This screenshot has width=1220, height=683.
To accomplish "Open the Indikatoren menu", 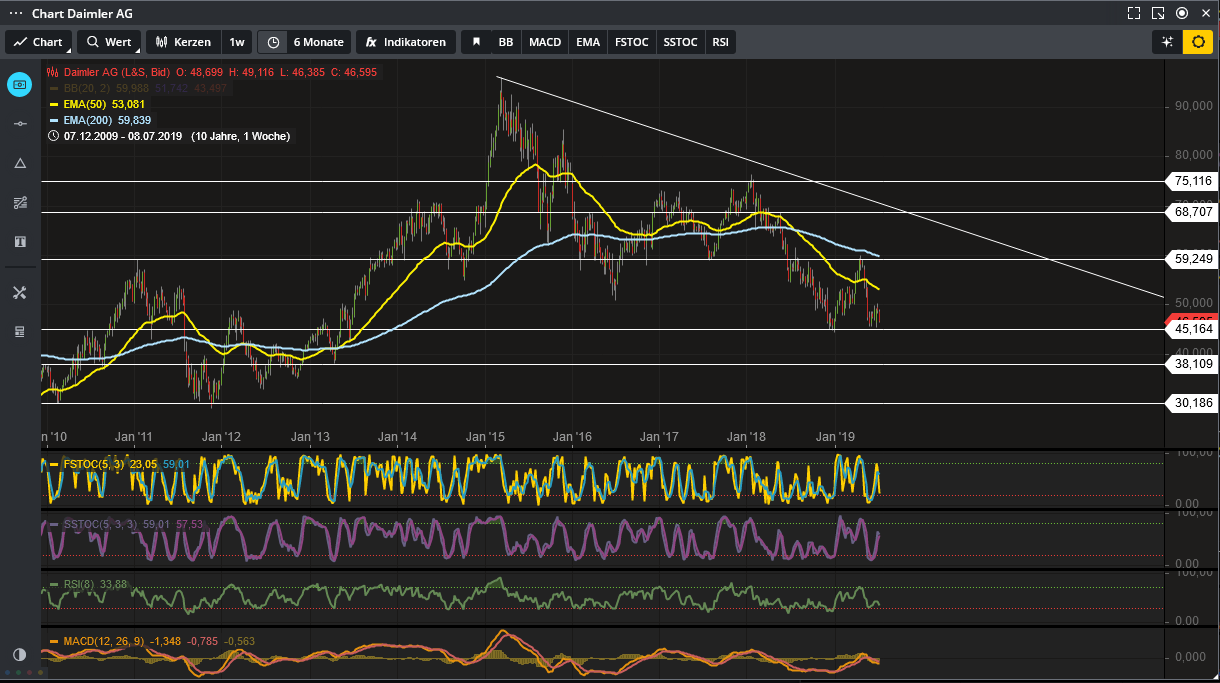I will tap(406, 42).
